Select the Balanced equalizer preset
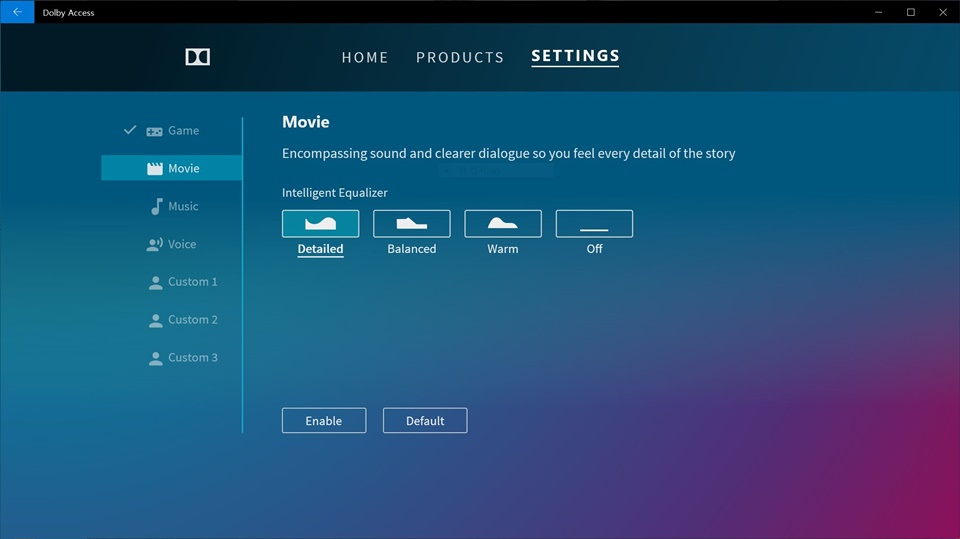The width and height of the screenshot is (960, 539). tap(412, 224)
